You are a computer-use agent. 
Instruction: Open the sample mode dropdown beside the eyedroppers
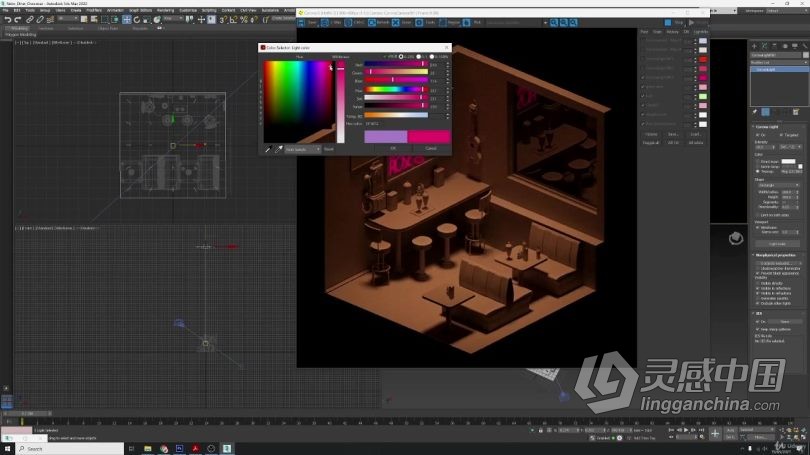303,149
